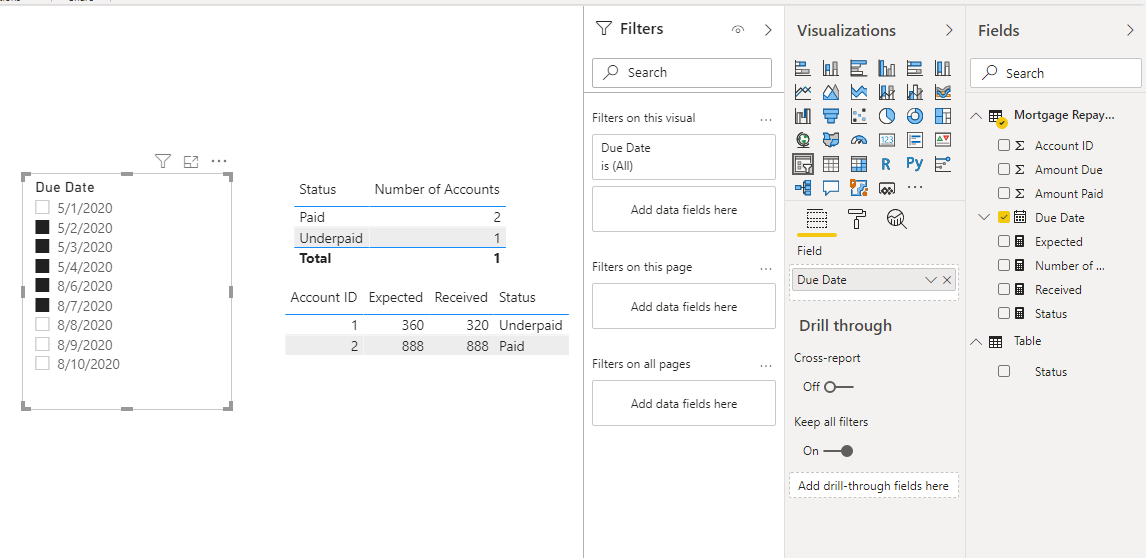Select the decomposition tree visualization
The width and height of the screenshot is (1146, 558).
point(802,187)
